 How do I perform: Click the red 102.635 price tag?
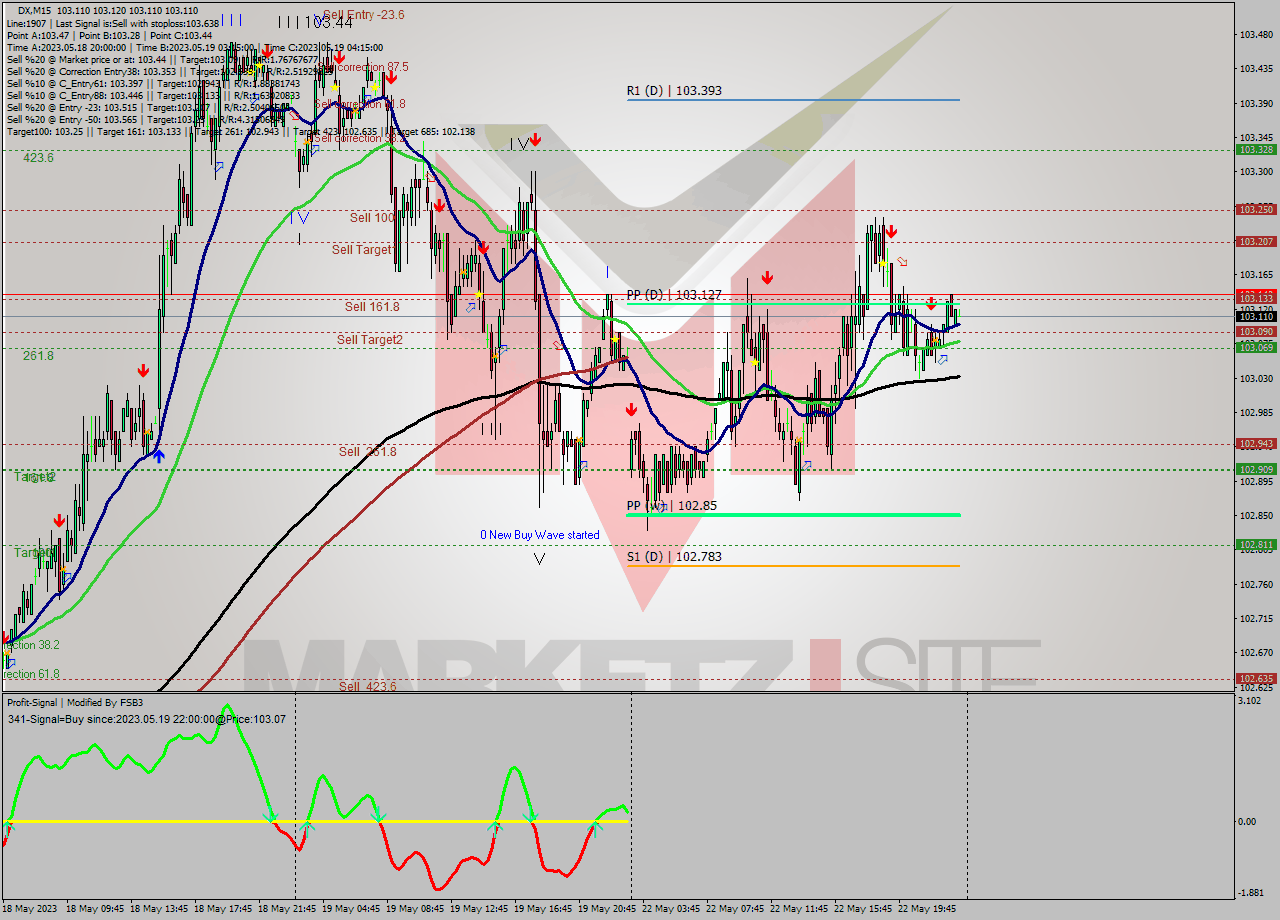[1256, 678]
